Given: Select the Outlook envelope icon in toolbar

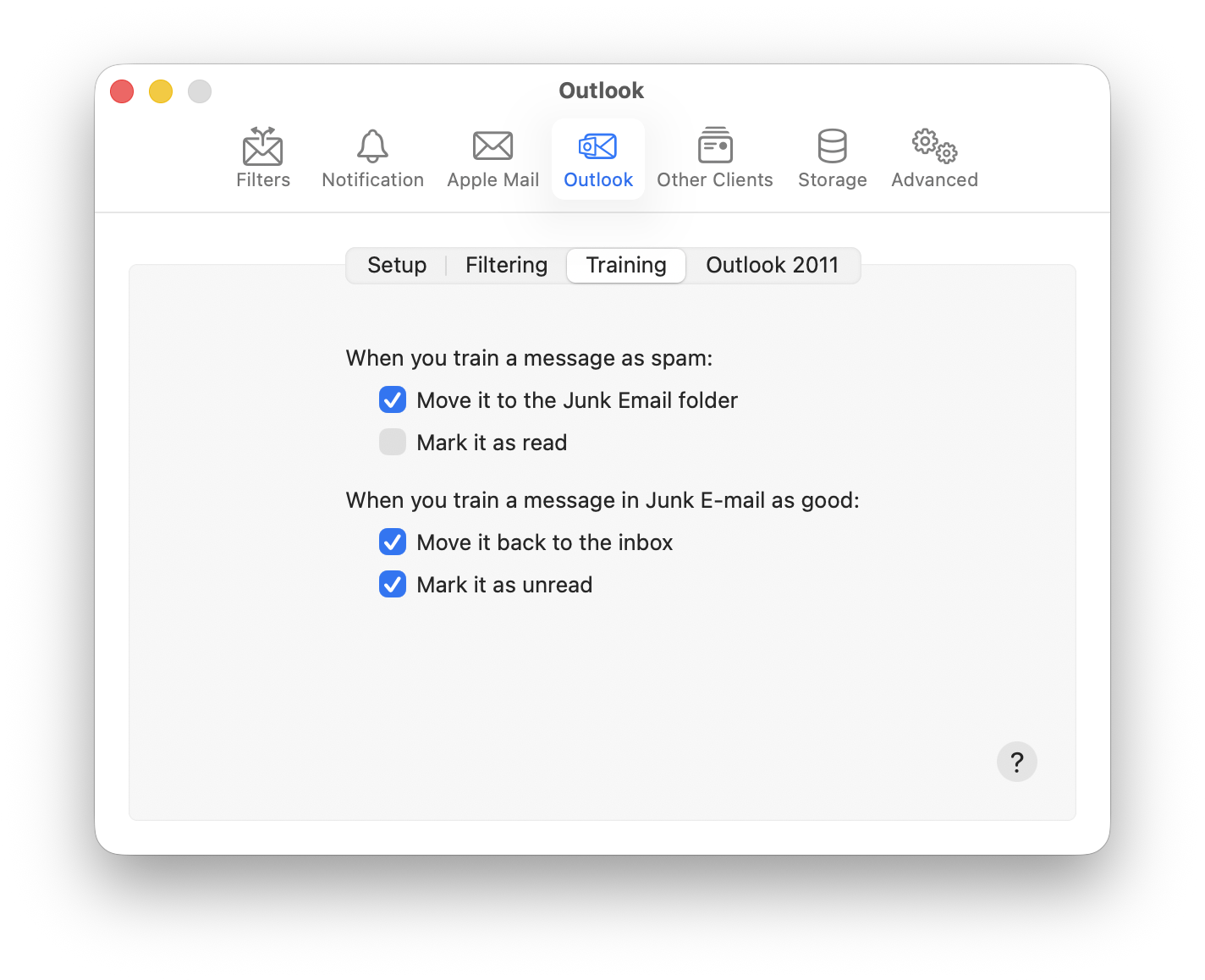Looking at the screenshot, I should [x=597, y=146].
